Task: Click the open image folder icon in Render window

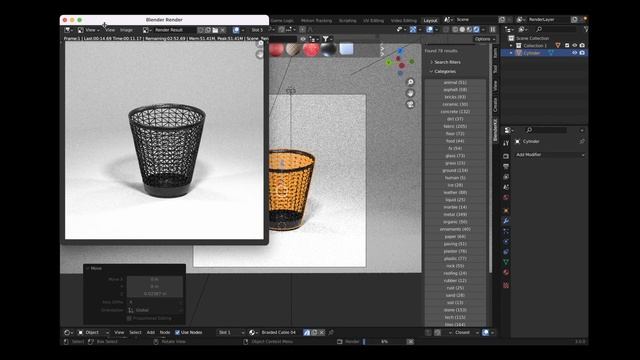Action: click(x=215, y=30)
